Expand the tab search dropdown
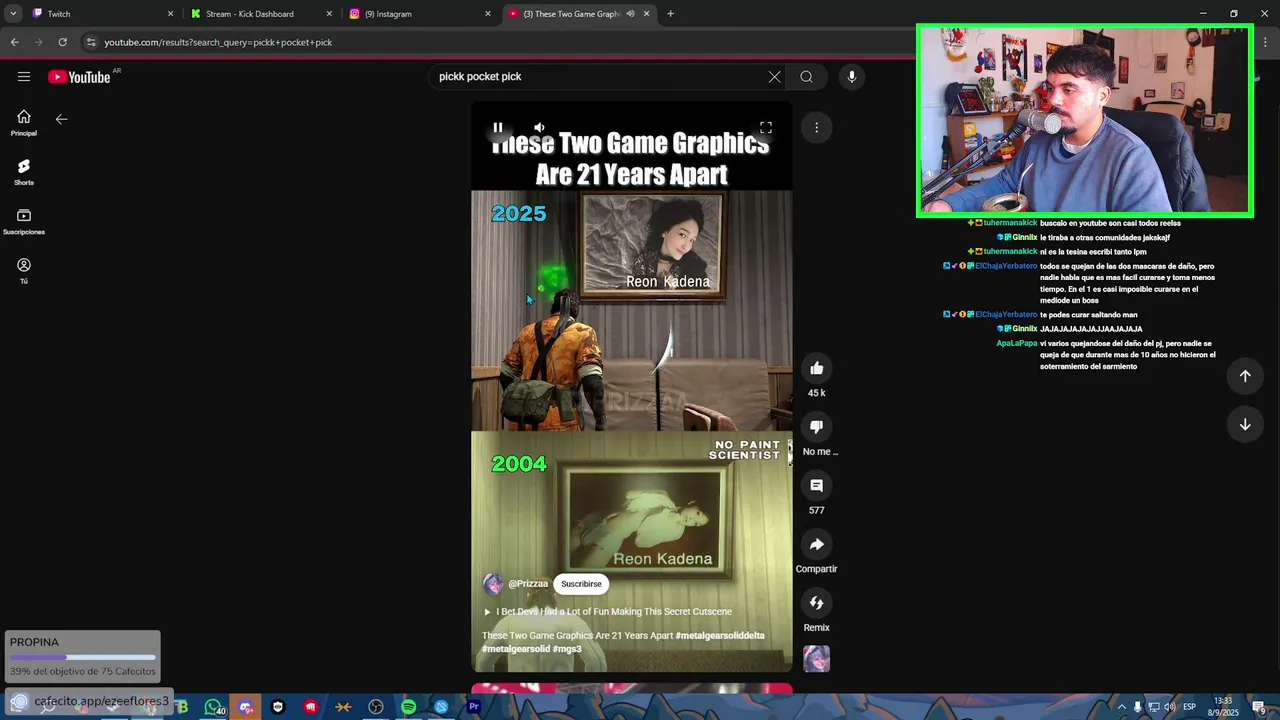Screen dimensions: 1280x720 tap(13, 14)
